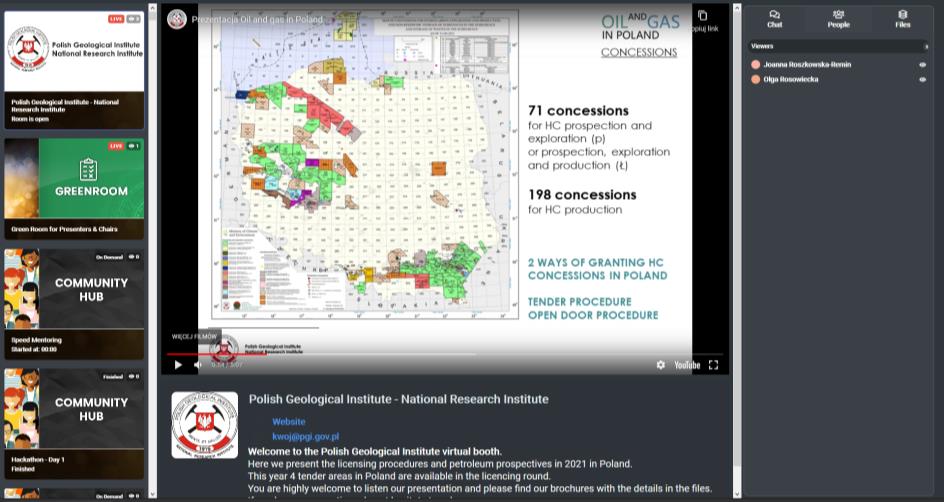Enter fullscreen video mode
The width and height of the screenshot is (944, 502).
coord(713,365)
